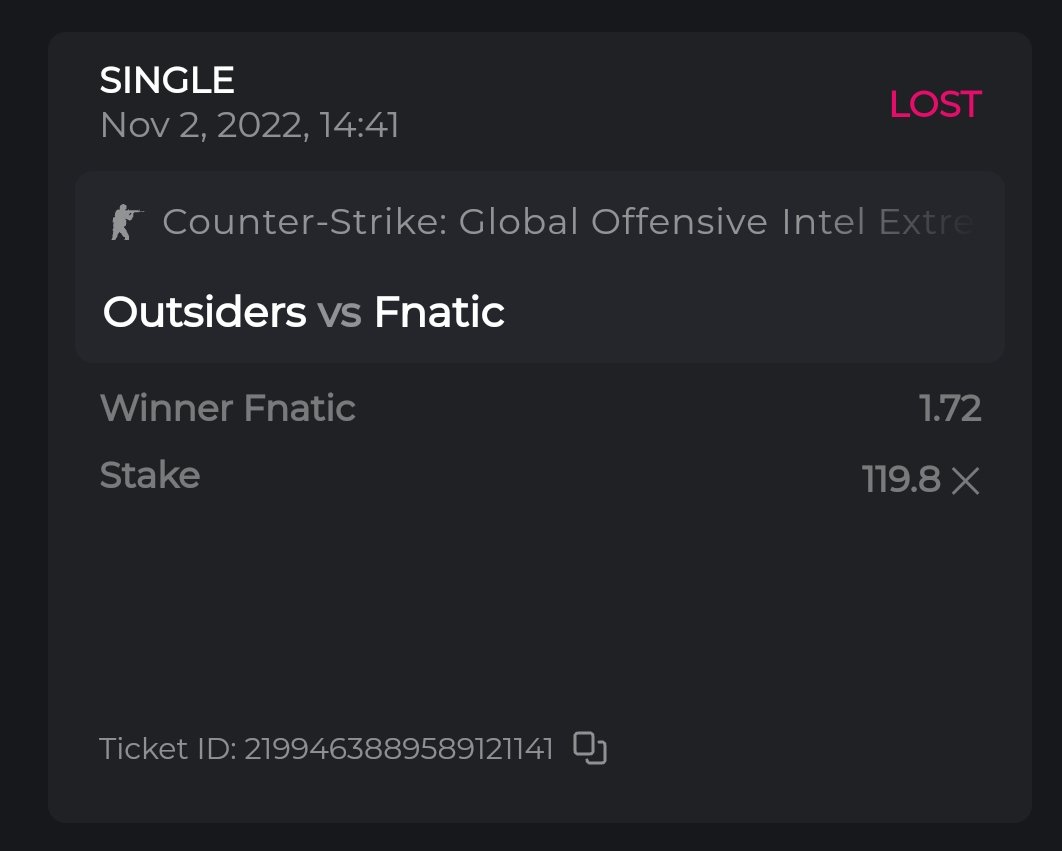1062x851 pixels.
Task: Click the Counter-Strike soldier game icon
Action: coord(126,222)
